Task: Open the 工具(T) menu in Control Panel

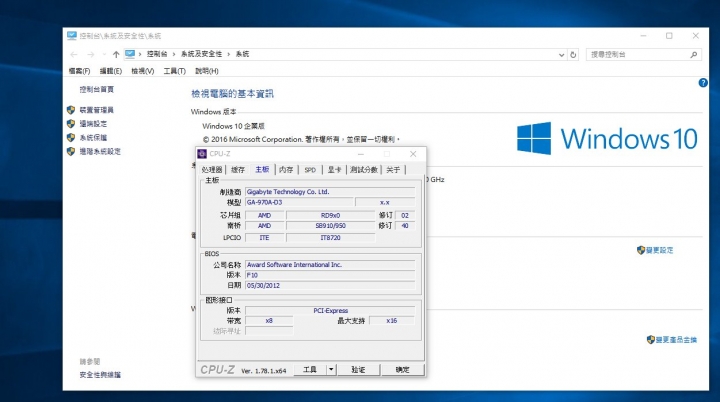Action: tap(174, 71)
